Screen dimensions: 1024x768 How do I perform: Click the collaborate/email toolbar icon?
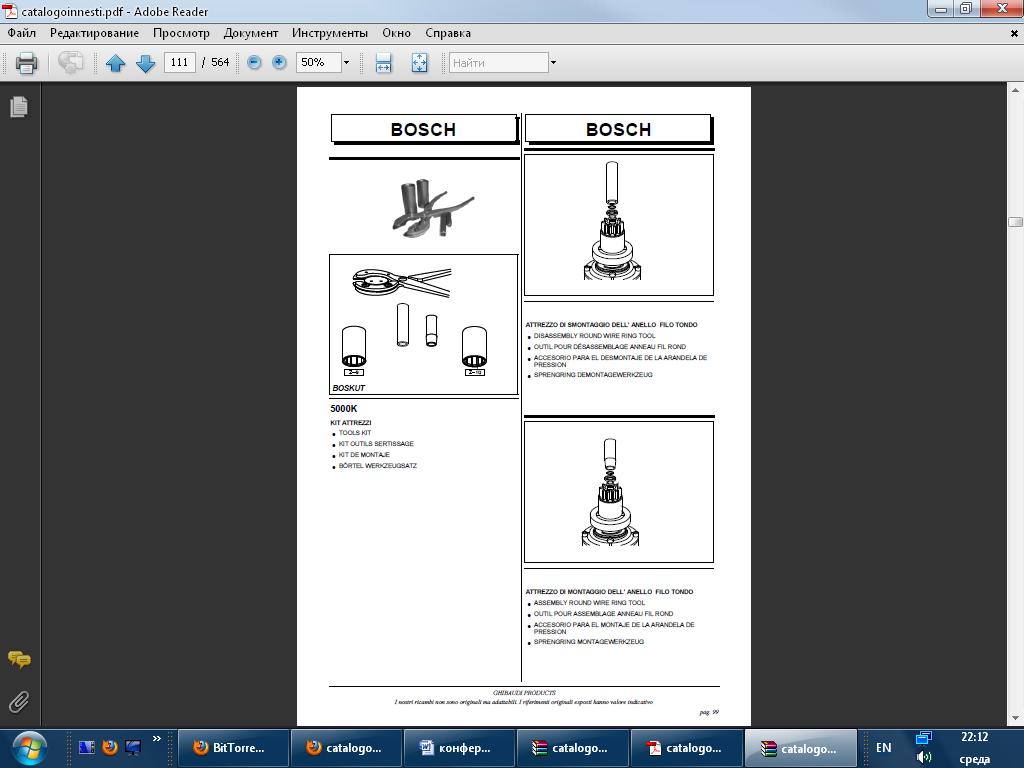(70, 63)
